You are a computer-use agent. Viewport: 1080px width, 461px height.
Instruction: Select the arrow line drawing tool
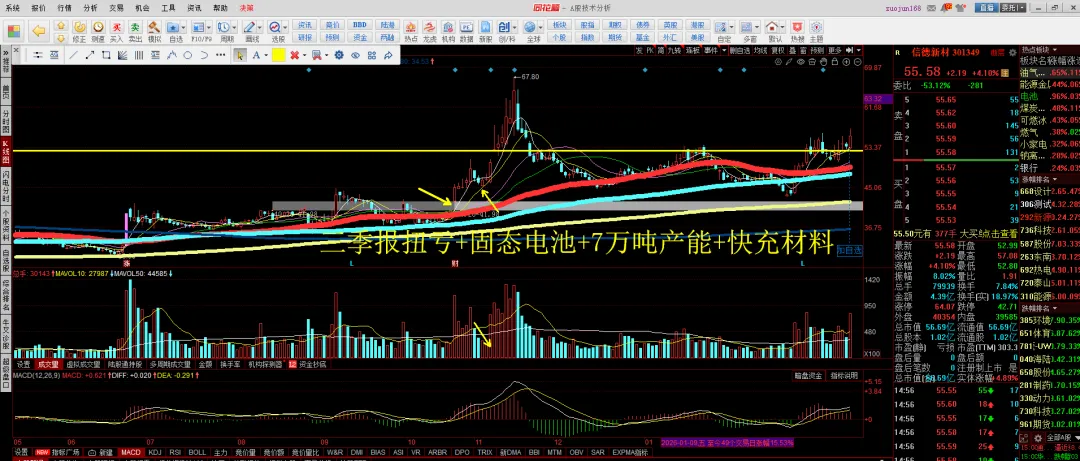[x=90, y=55]
